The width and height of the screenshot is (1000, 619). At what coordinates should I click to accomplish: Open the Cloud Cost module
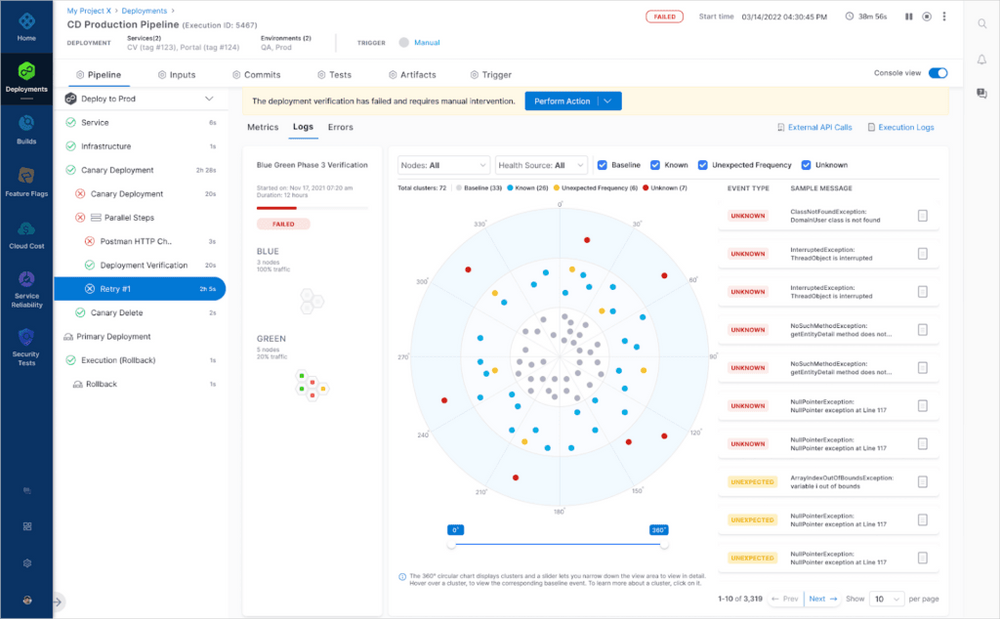pyautogui.click(x=26, y=234)
